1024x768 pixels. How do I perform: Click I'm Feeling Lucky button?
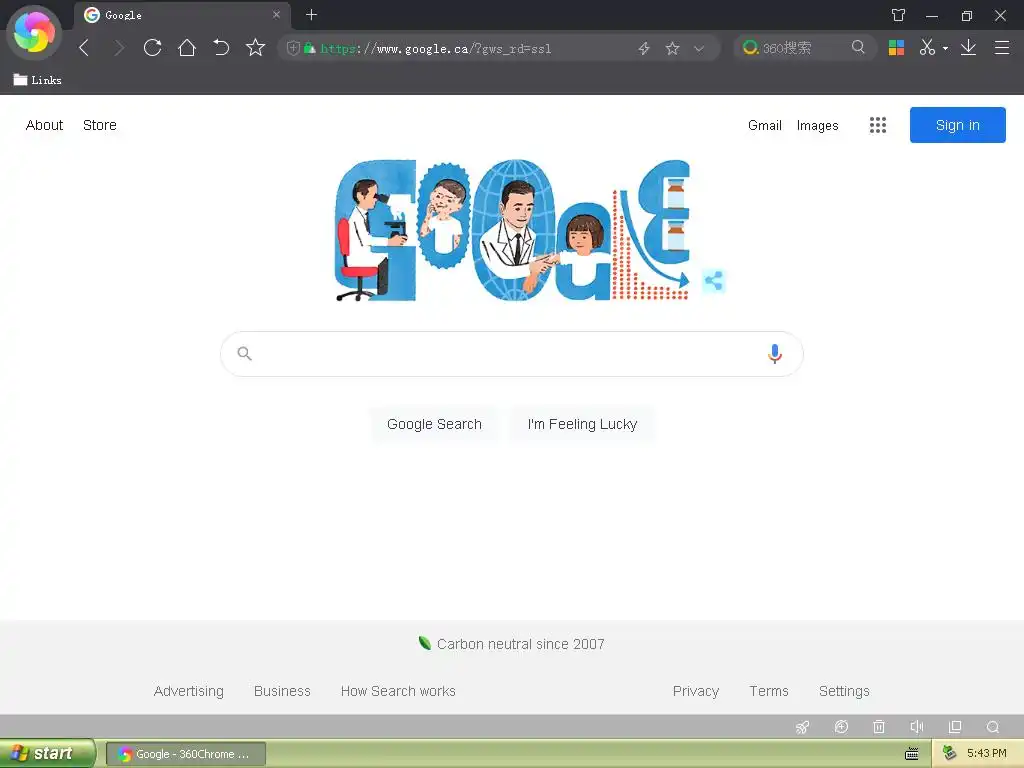tap(582, 424)
